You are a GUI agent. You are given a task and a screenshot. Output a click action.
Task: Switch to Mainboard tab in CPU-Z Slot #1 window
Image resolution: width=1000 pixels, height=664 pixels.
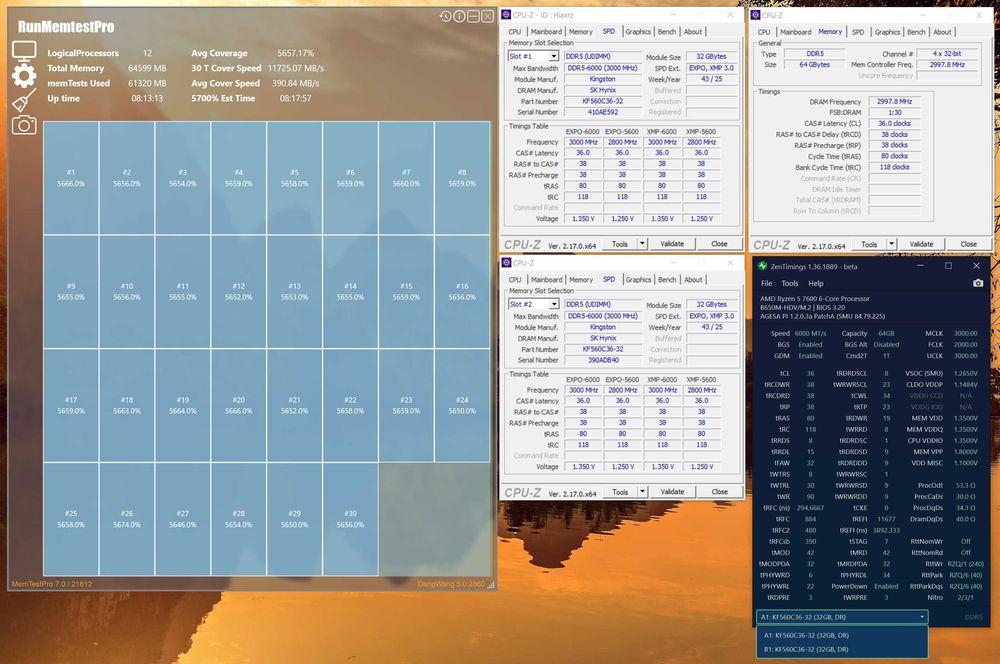pos(546,32)
